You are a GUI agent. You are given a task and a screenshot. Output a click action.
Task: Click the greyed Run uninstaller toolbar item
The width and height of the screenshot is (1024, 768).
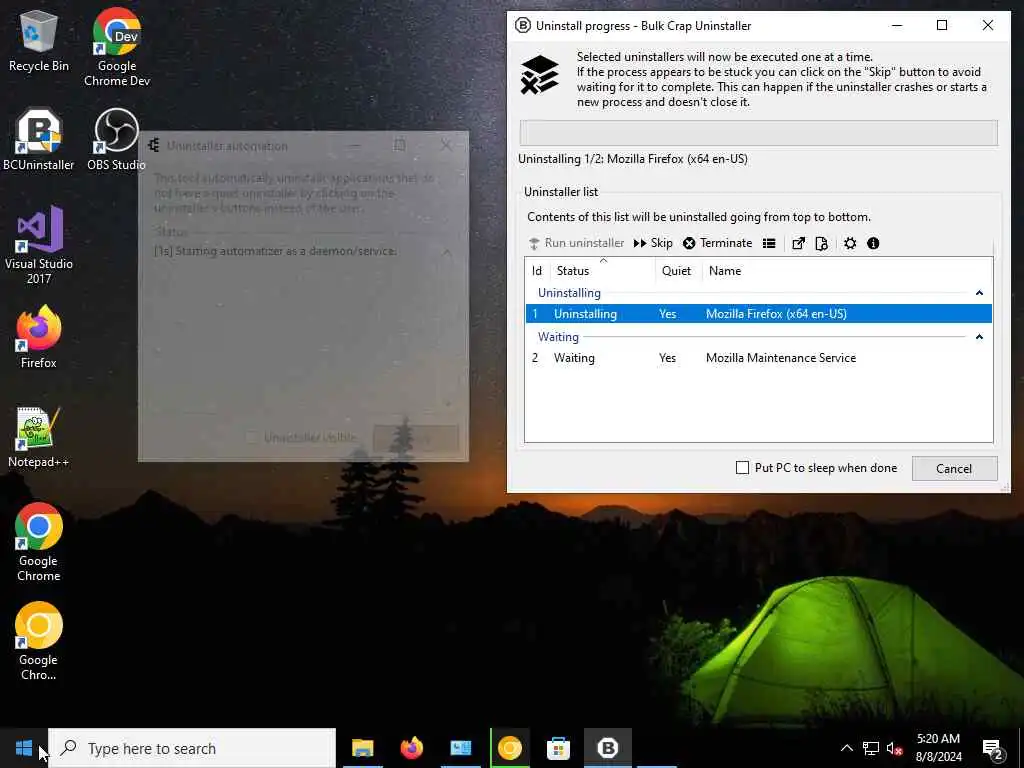click(576, 243)
